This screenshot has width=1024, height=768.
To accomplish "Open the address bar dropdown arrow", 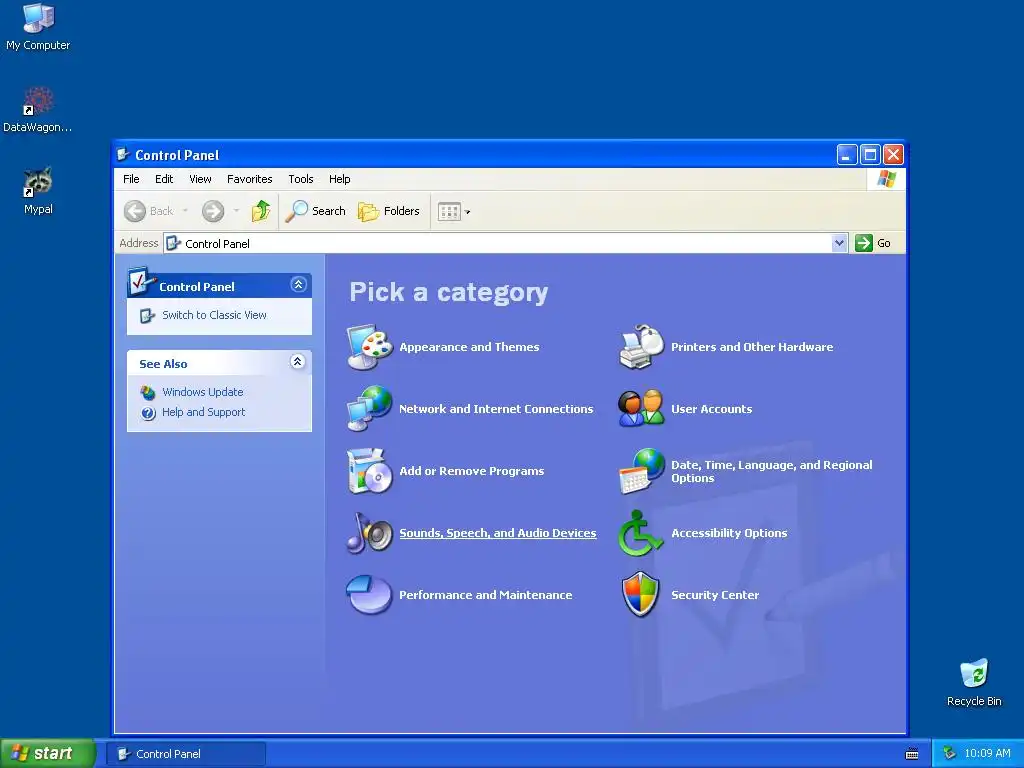I will pyautogui.click(x=839, y=243).
